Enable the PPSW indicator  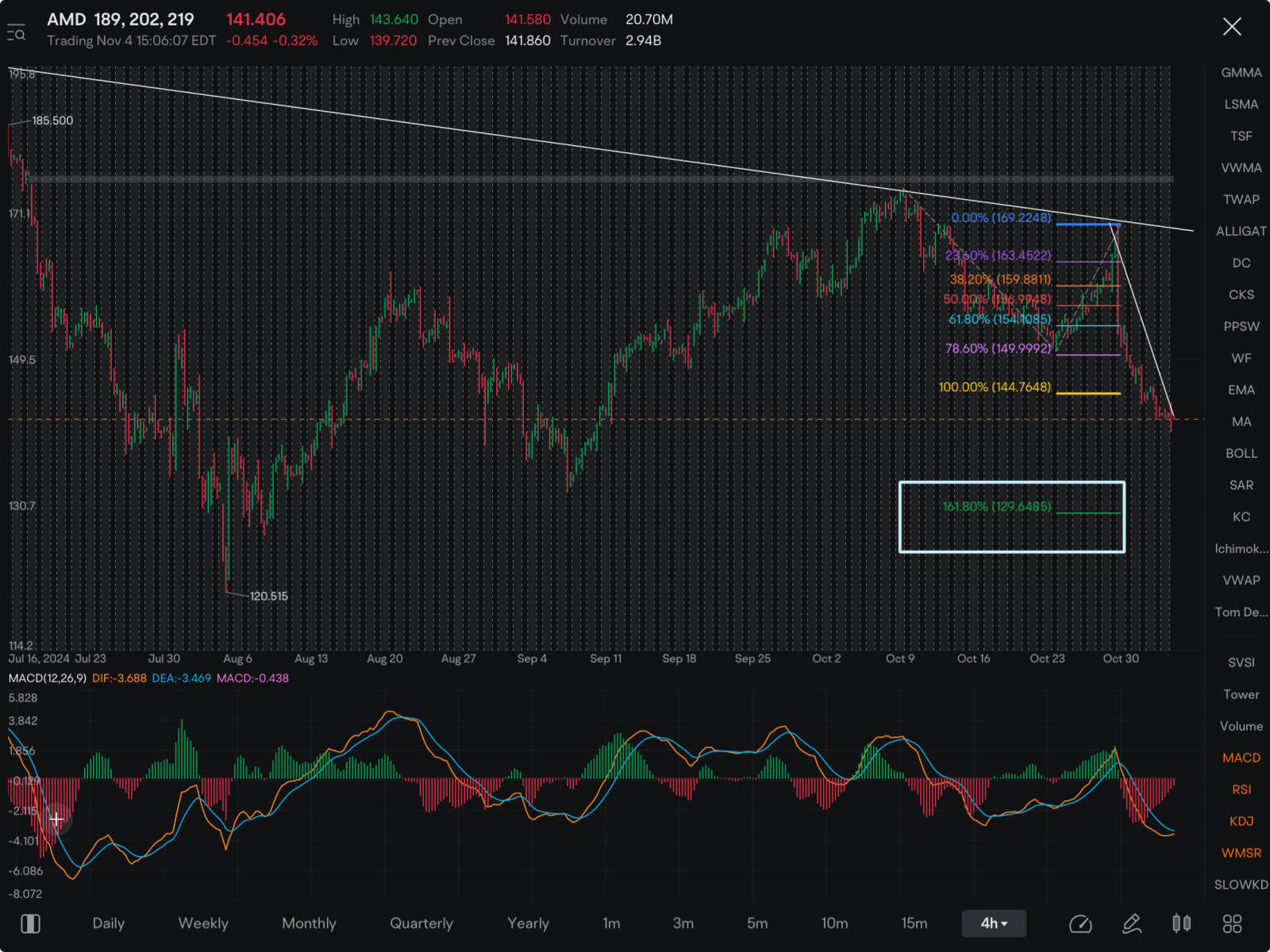[x=1241, y=326]
